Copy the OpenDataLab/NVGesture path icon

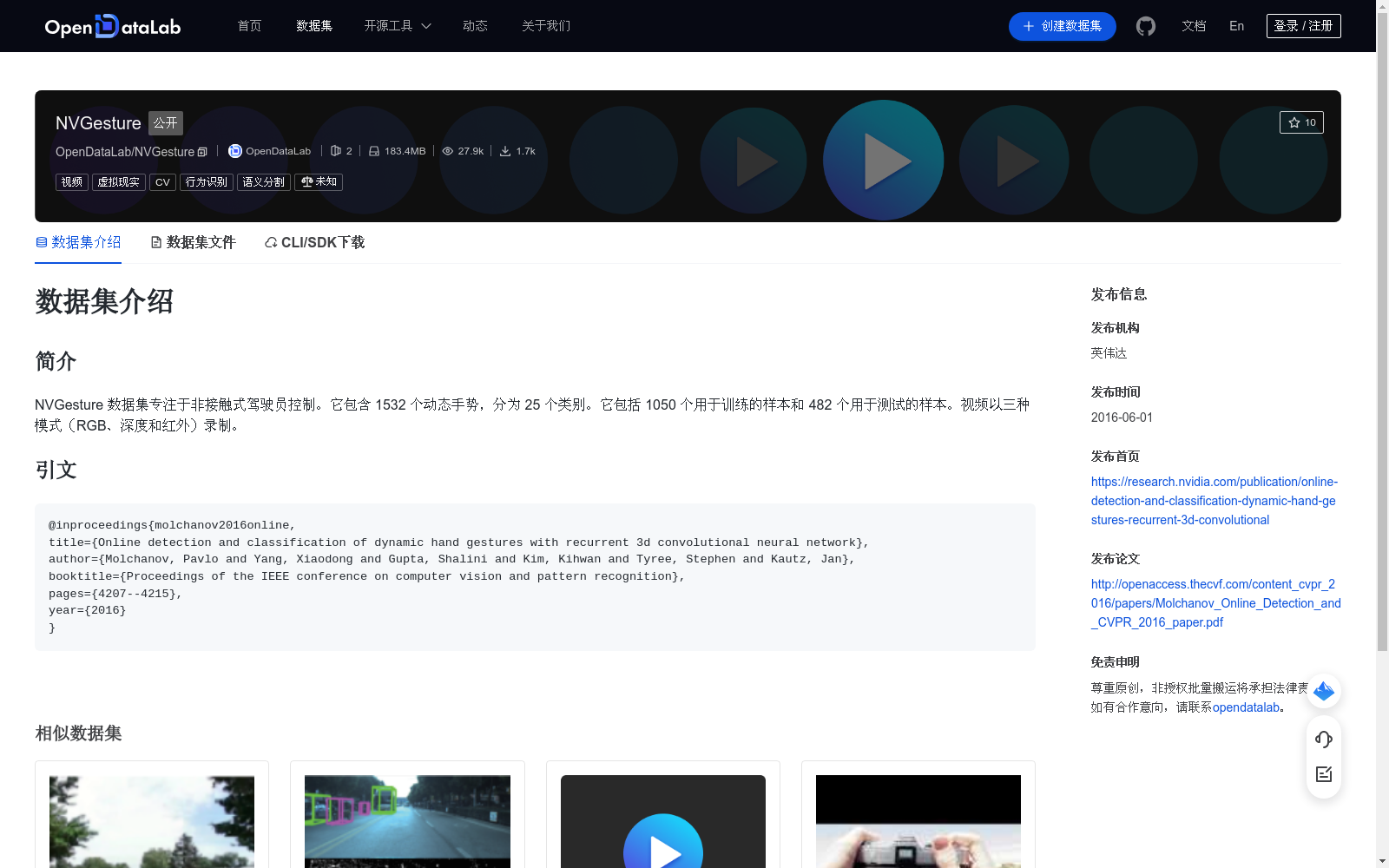[x=202, y=152]
